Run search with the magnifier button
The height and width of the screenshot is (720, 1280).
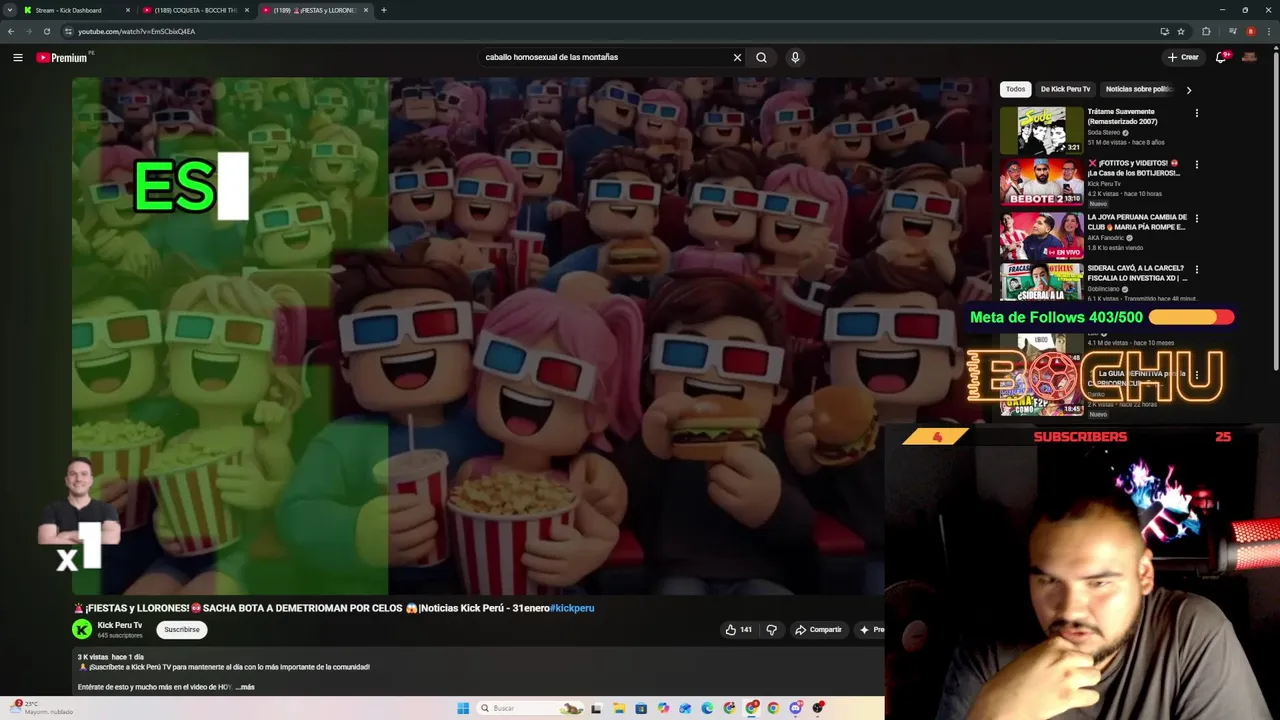point(761,57)
